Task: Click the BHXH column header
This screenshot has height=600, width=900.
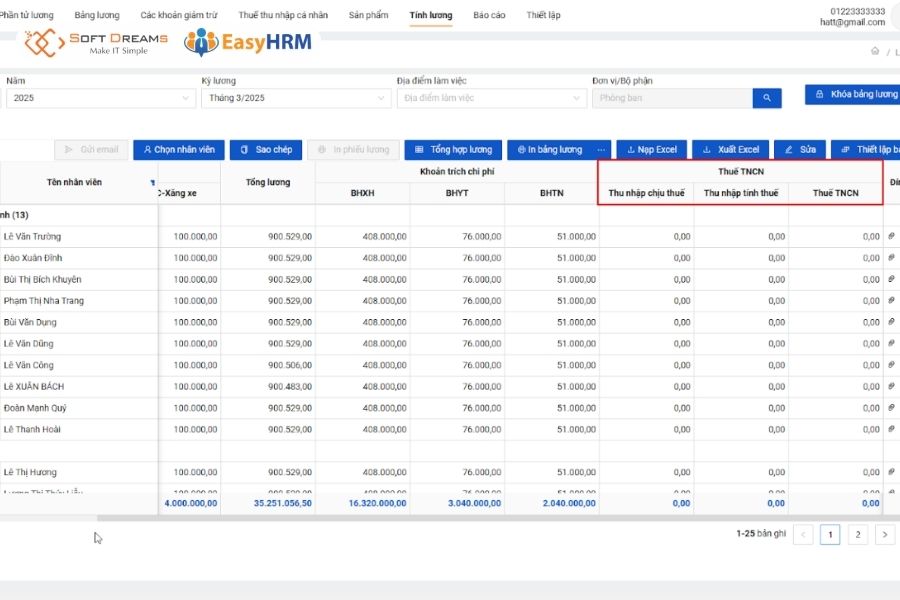Action: (363, 193)
